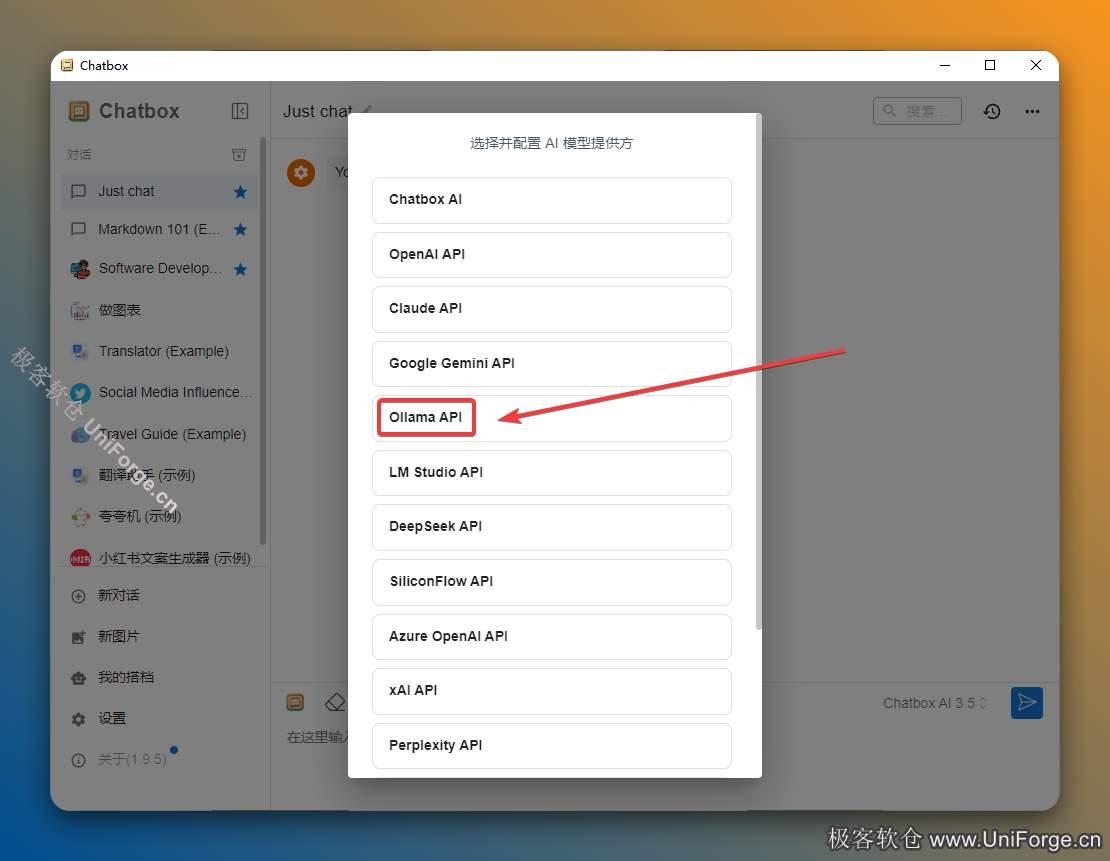Open Social Media Influencer conversation
The width and height of the screenshot is (1110, 861).
click(x=159, y=392)
